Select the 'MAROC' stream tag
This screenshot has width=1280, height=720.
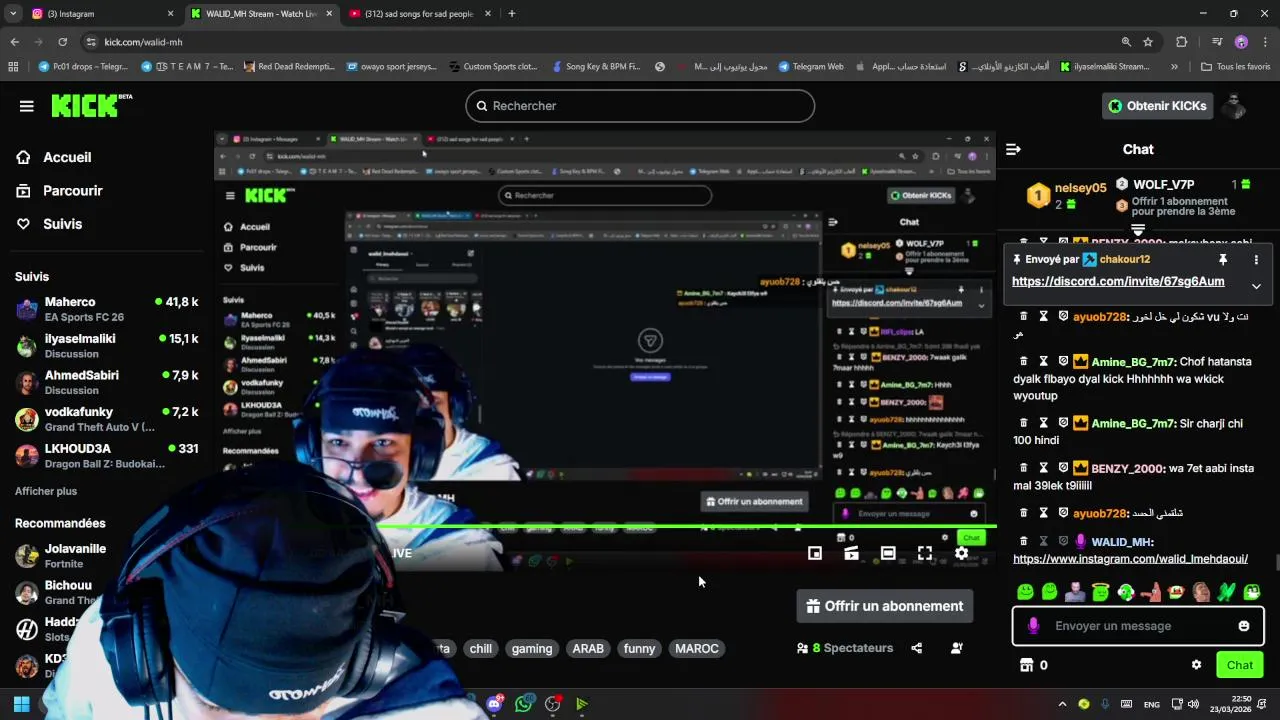(697, 649)
